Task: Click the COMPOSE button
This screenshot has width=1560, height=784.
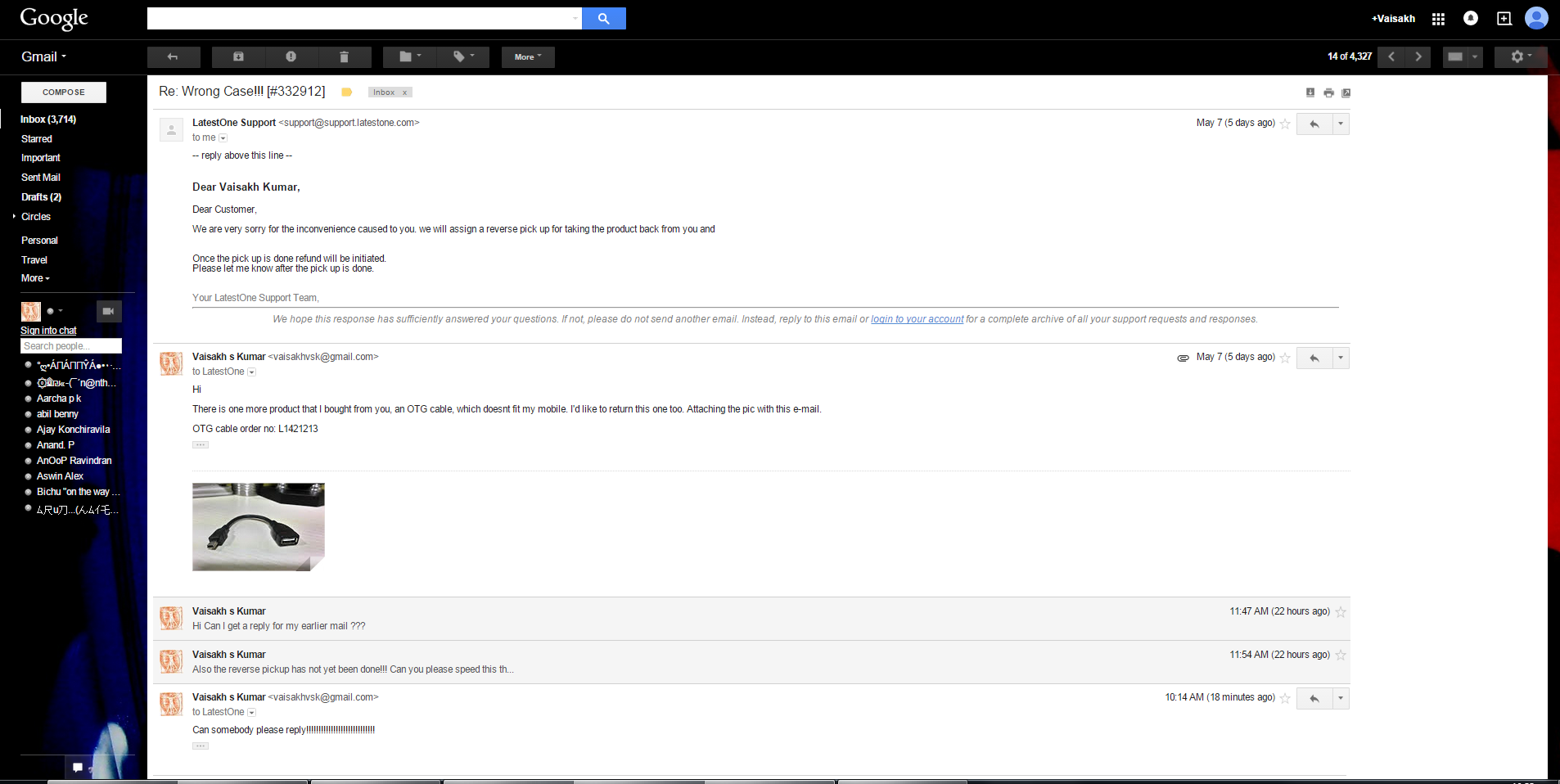Action: tap(64, 92)
